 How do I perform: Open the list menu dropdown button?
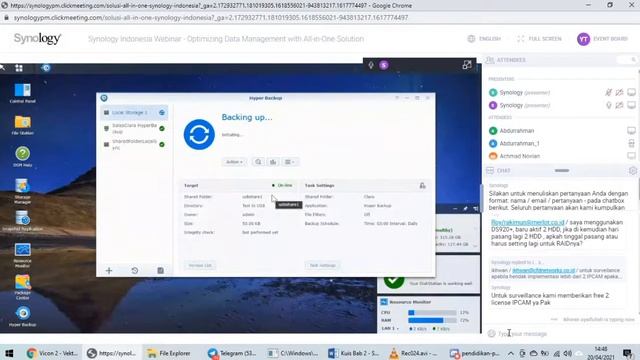tap(290, 162)
